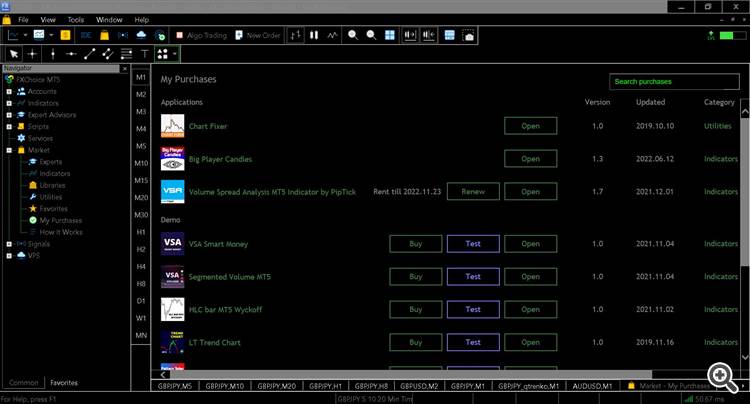Switch to the AUDUSD,M1 chart tab

pyautogui.click(x=592, y=386)
